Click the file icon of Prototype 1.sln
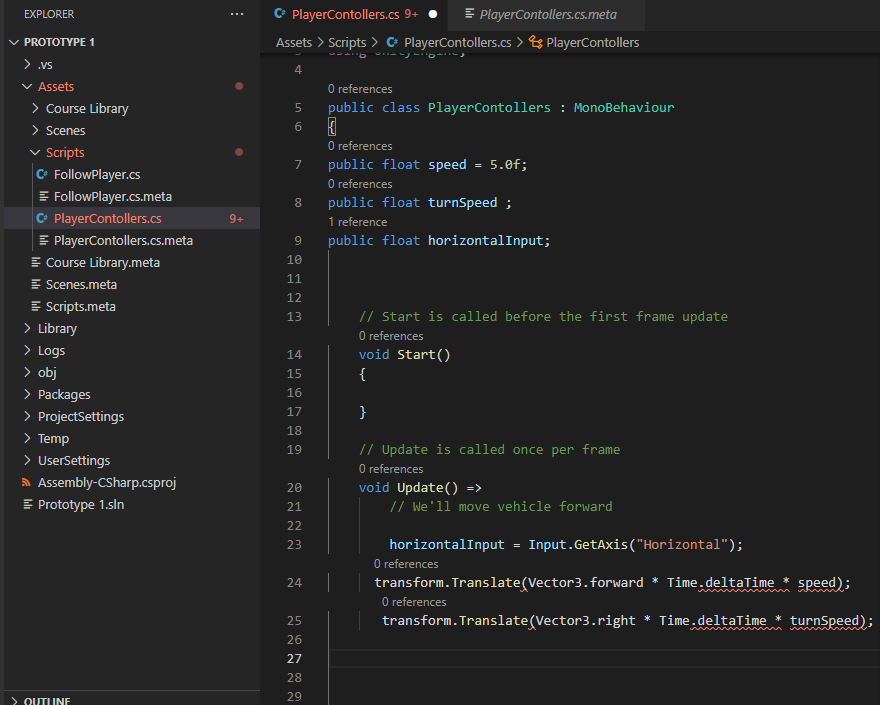Image resolution: width=880 pixels, height=705 pixels. (27, 504)
